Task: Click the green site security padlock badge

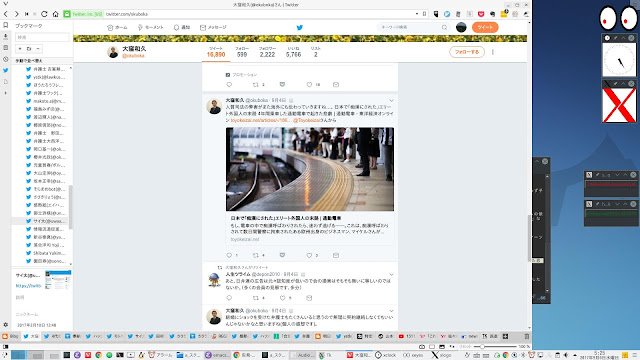Action: [67, 14]
